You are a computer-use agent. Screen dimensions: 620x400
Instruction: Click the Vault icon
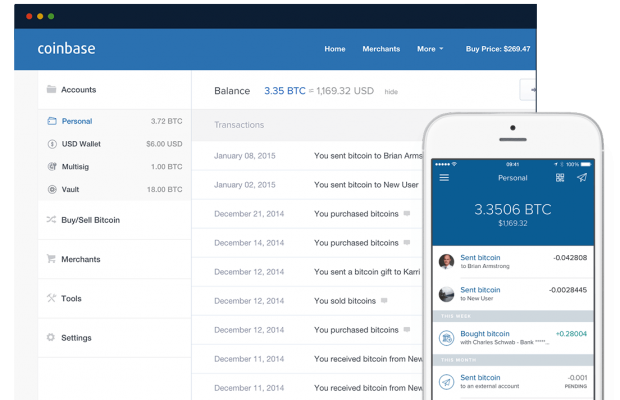(x=52, y=189)
